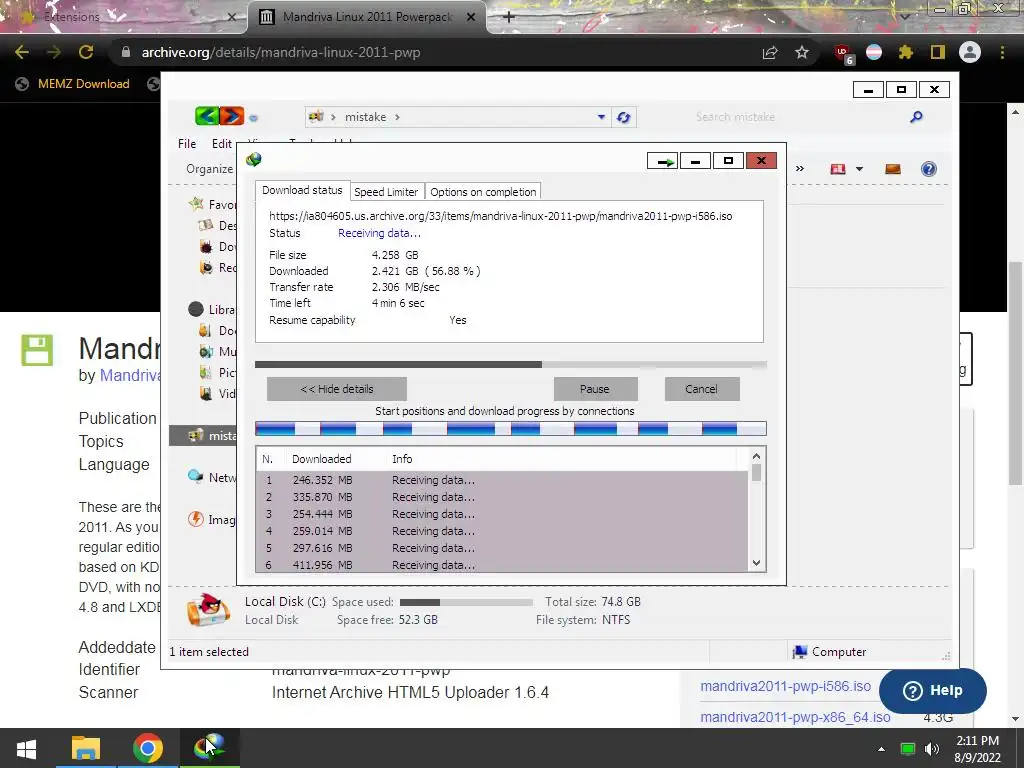Open File Explorer from taskbar
The height and width of the screenshot is (768, 1024).
coord(86,748)
